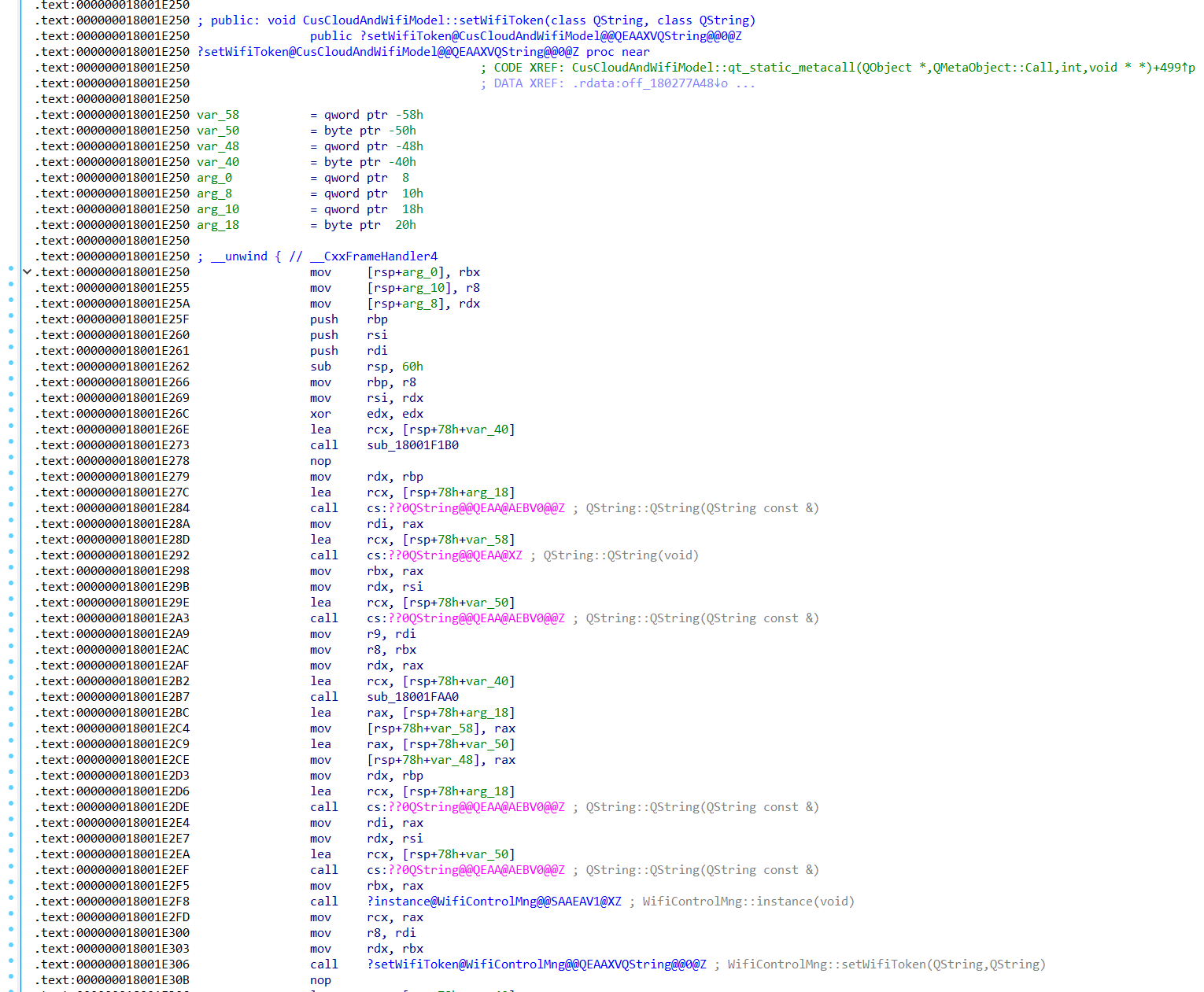The height and width of the screenshot is (992, 1204).
Task: Click breakpoint dot beside address 18001E255
Action: [11, 285]
